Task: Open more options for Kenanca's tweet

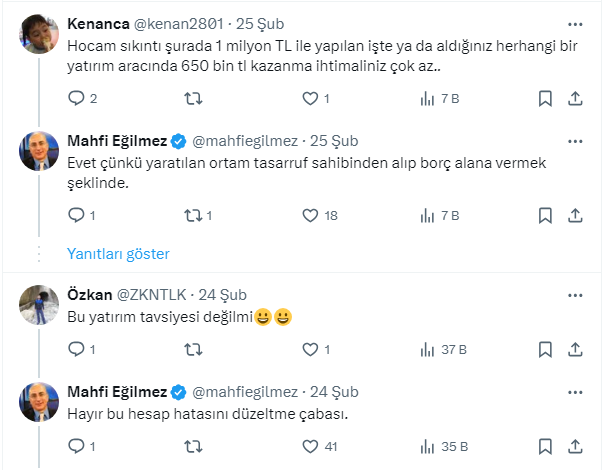Action: 575,20
